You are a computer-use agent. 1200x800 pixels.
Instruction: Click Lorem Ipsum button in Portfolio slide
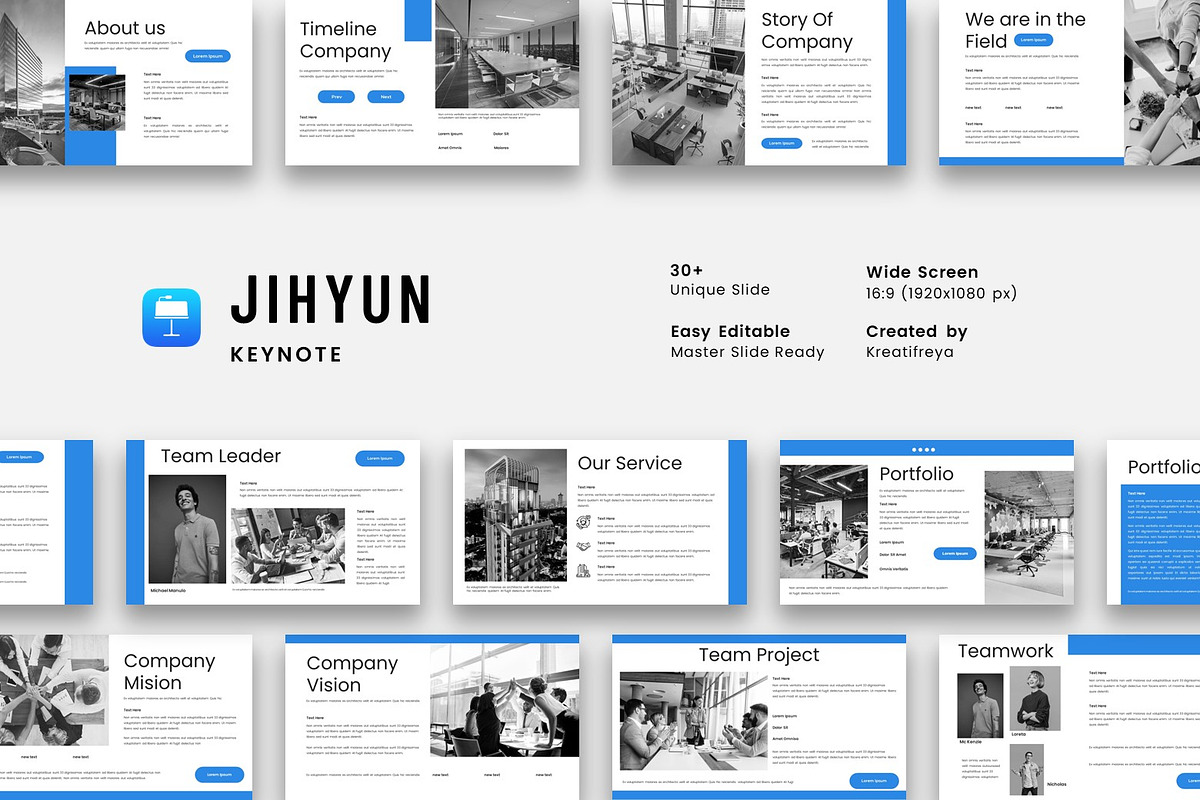tap(955, 553)
